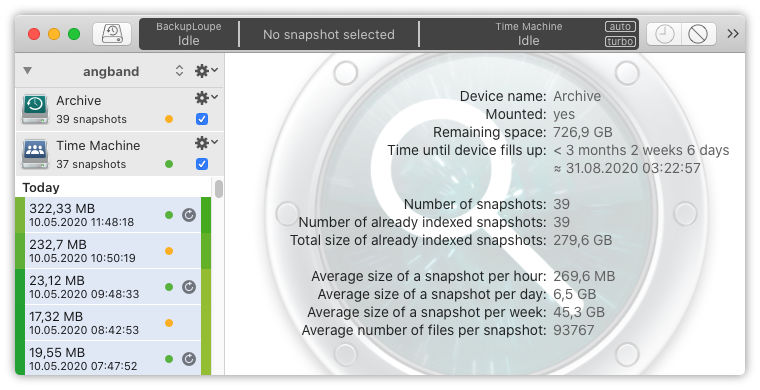Viewport: 760px width, 390px height.
Task: Click reindex icon on 07:47:52 snapshot
Action: tap(189, 359)
